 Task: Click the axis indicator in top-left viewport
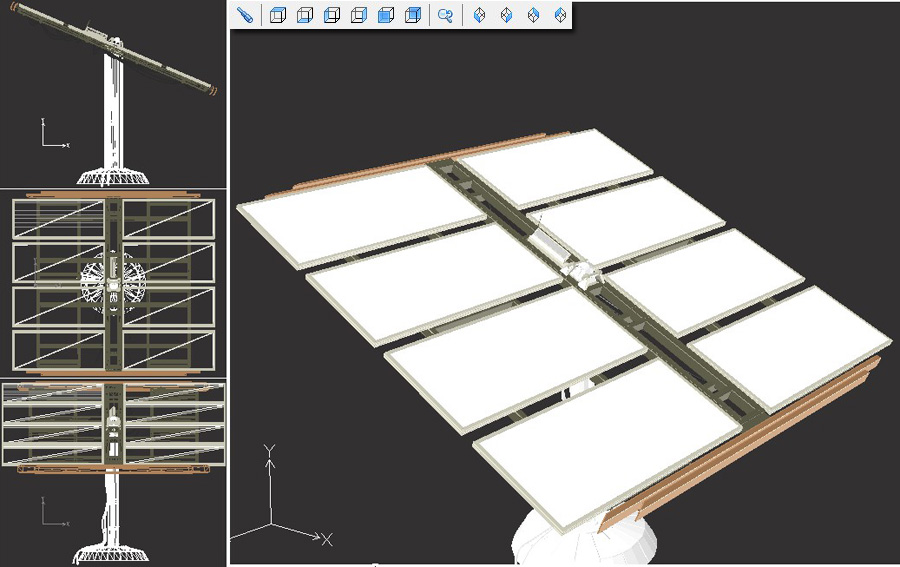52,136
